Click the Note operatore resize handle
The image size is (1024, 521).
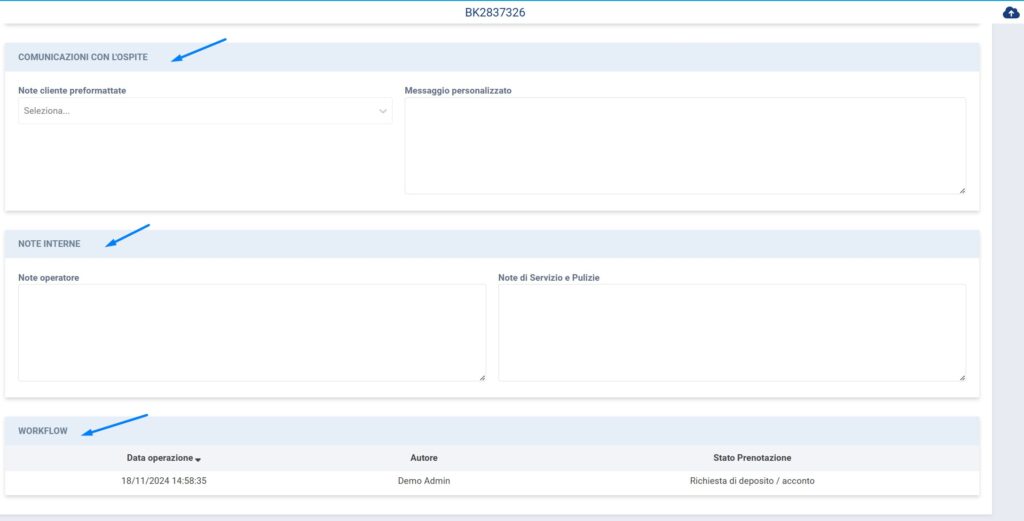coord(482,377)
